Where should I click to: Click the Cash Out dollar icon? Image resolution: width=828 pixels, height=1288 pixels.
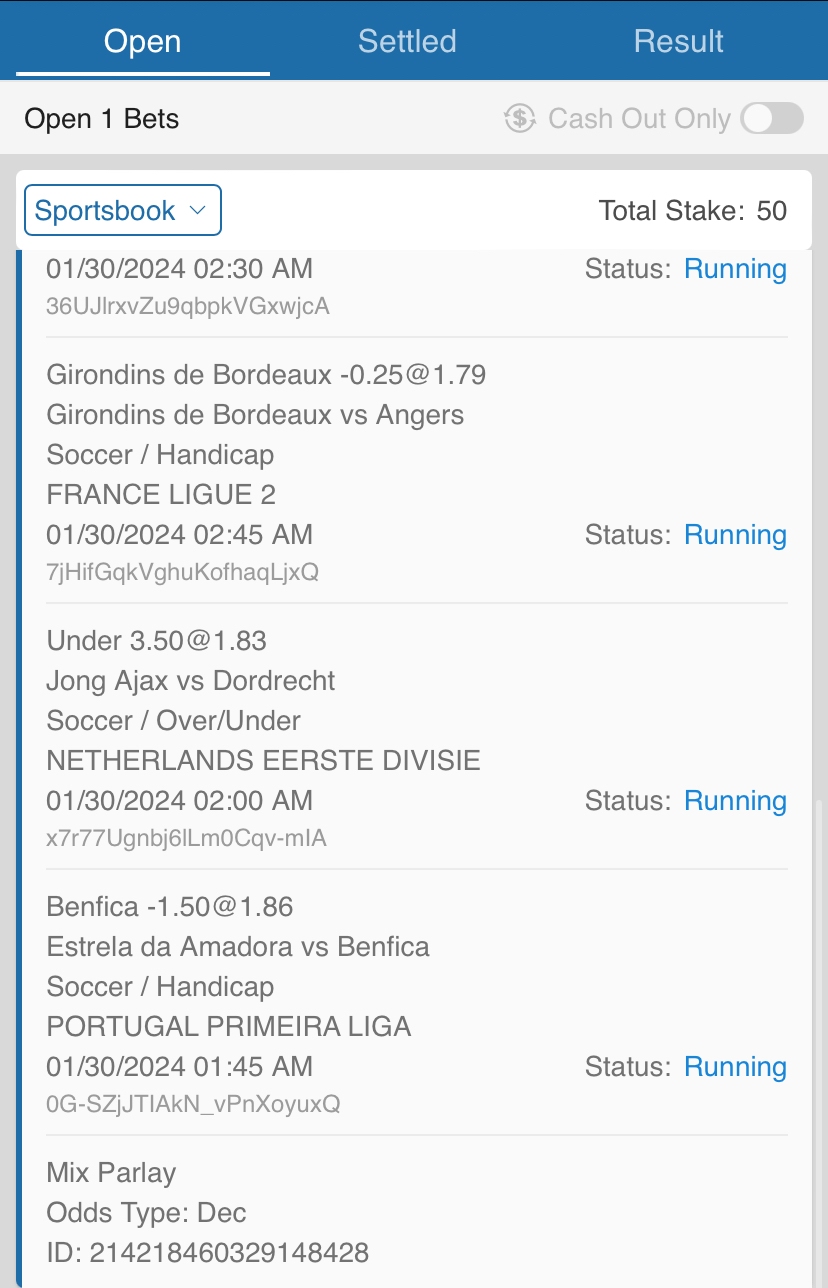click(x=520, y=119)
